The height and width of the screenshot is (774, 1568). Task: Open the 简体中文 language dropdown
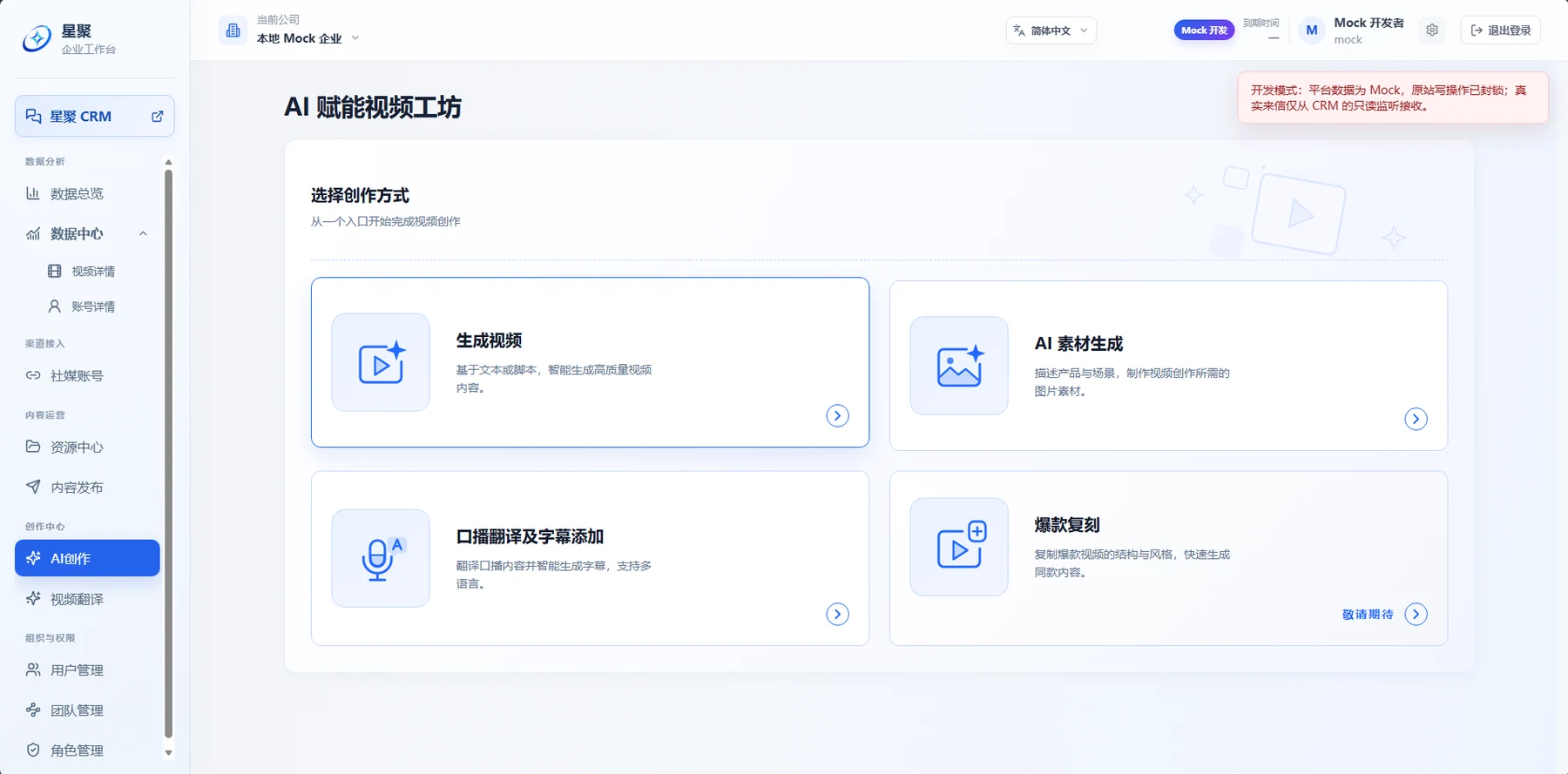pyautogui.click(x=1051, y=30)
